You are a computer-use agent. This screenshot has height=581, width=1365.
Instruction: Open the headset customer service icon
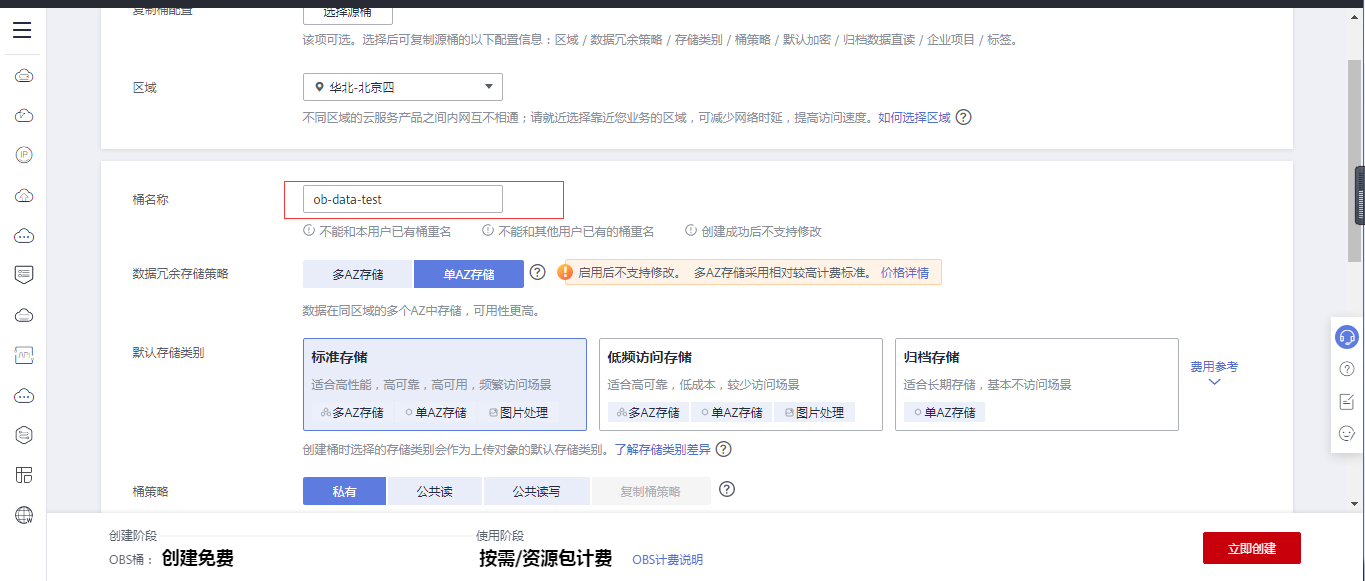point(1347,337)
